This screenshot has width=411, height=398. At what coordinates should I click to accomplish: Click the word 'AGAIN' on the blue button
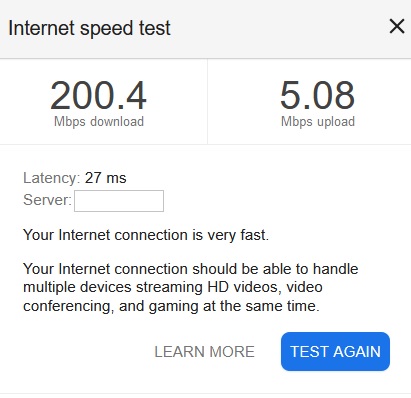click(x=357, y=352)
